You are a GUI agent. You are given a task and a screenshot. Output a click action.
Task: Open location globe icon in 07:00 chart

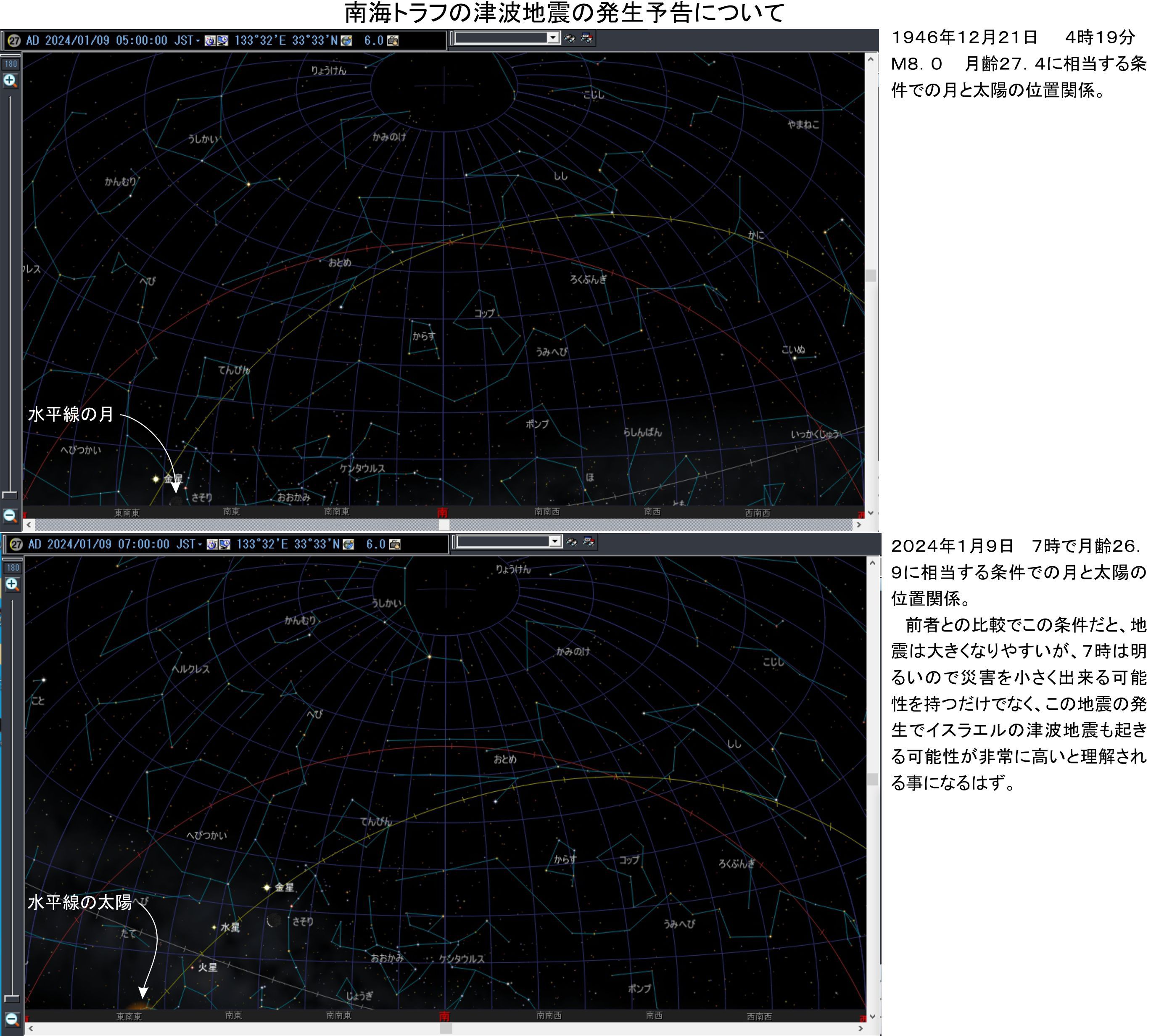[348, 544]
